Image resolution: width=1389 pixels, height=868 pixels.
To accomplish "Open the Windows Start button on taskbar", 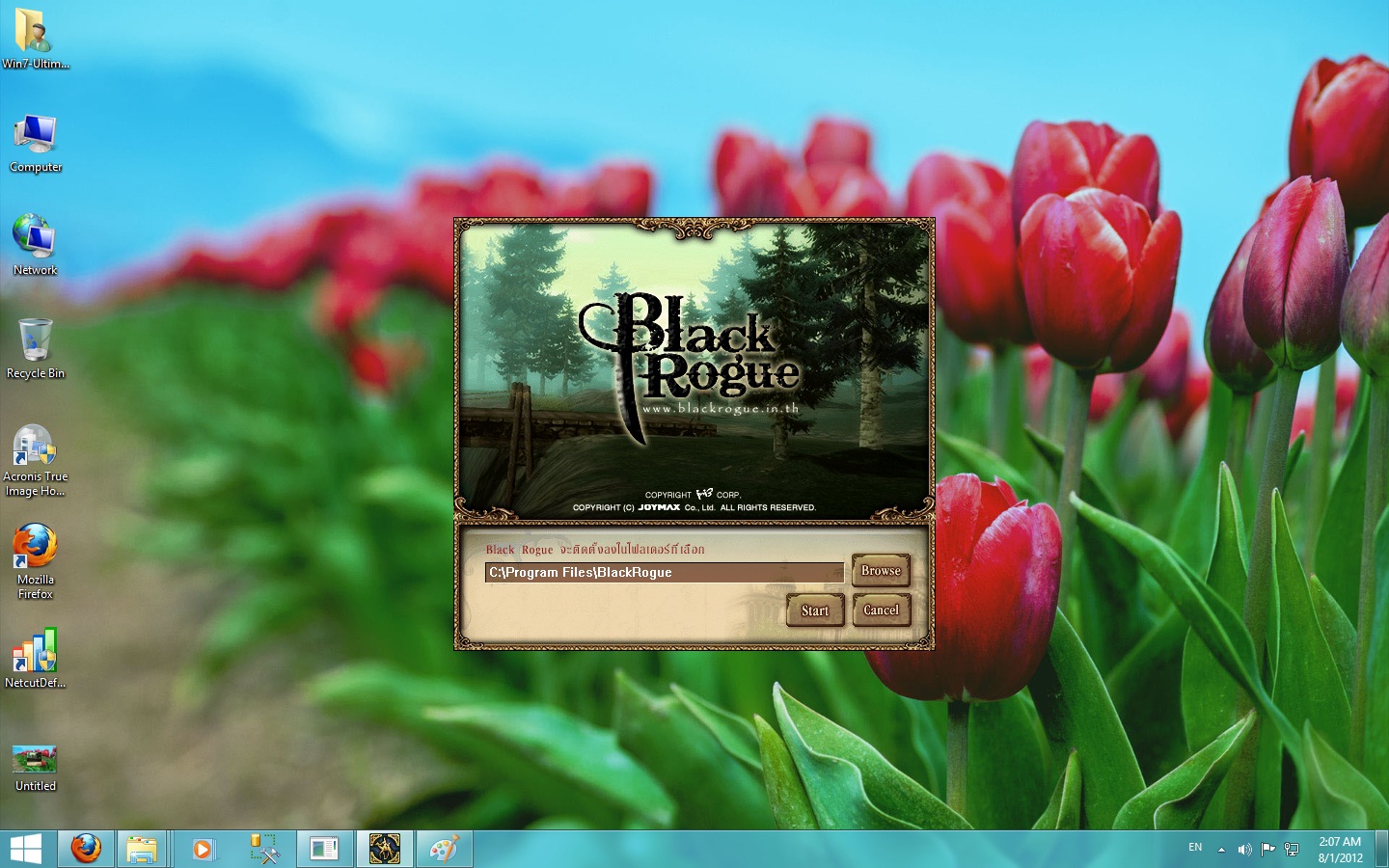I will click(x=26, y=850).
